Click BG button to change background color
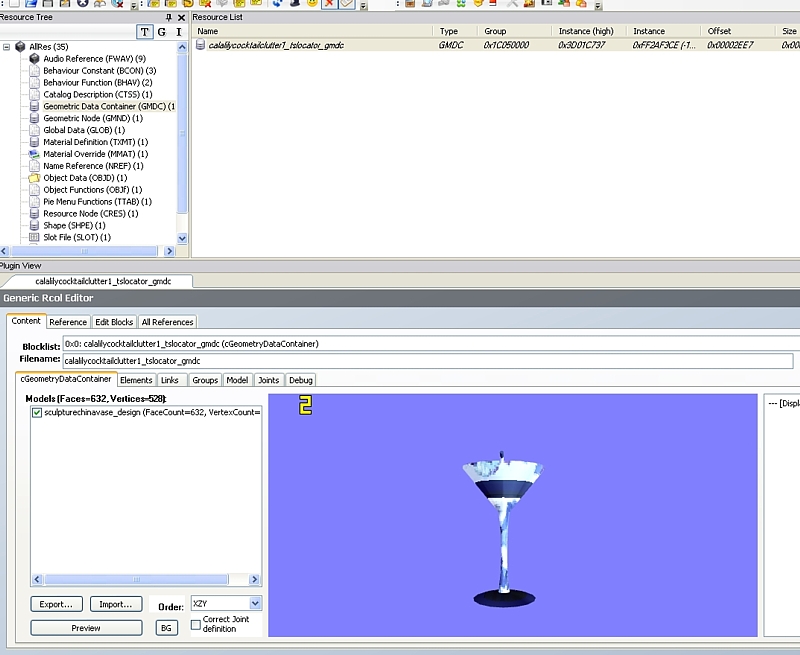The width and height of the screenshot is (800, 655). pyautogui.click(x=167, y=628)
